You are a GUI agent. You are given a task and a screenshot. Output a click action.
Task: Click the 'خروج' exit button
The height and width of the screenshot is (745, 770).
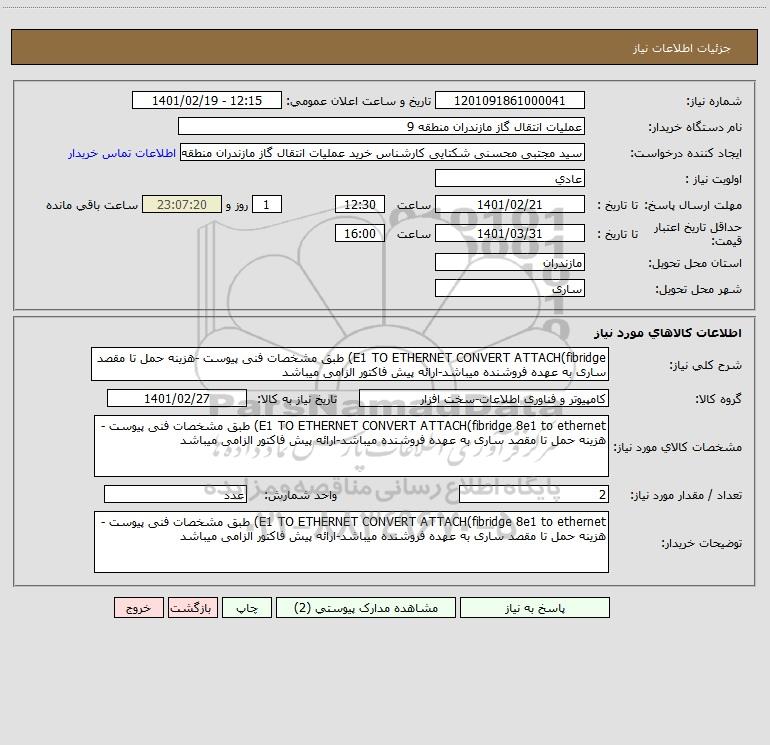[x=138, y=607]
